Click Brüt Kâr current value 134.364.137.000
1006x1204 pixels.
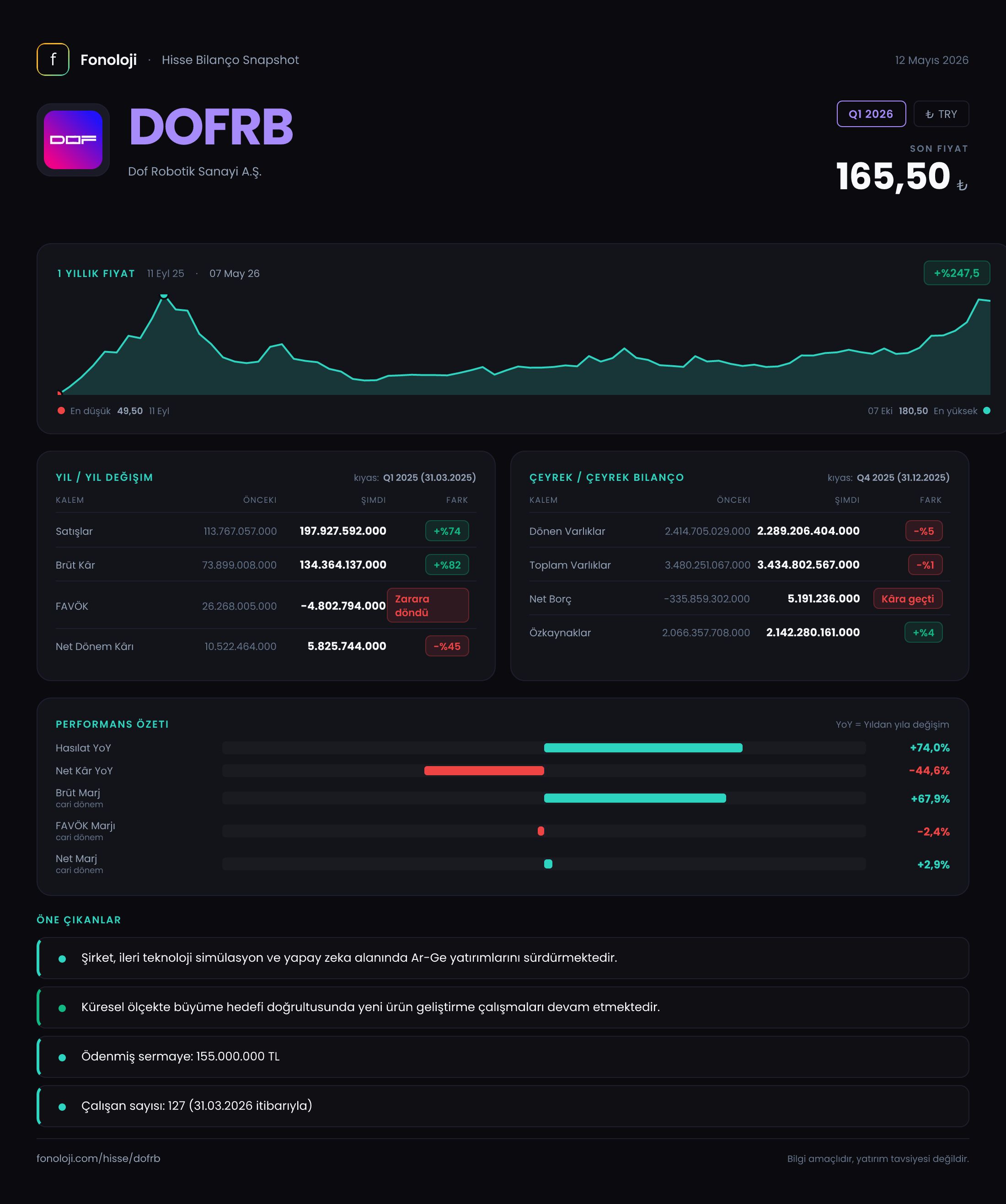[x=343, y=565]
